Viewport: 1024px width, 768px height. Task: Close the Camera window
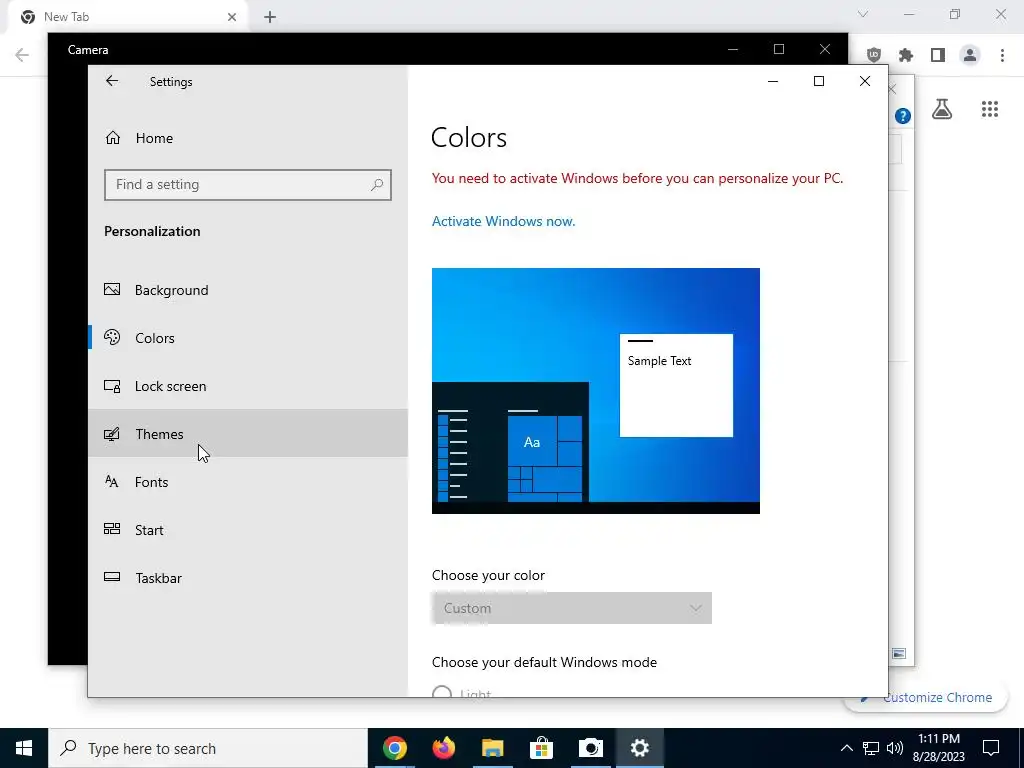point(825,49)
